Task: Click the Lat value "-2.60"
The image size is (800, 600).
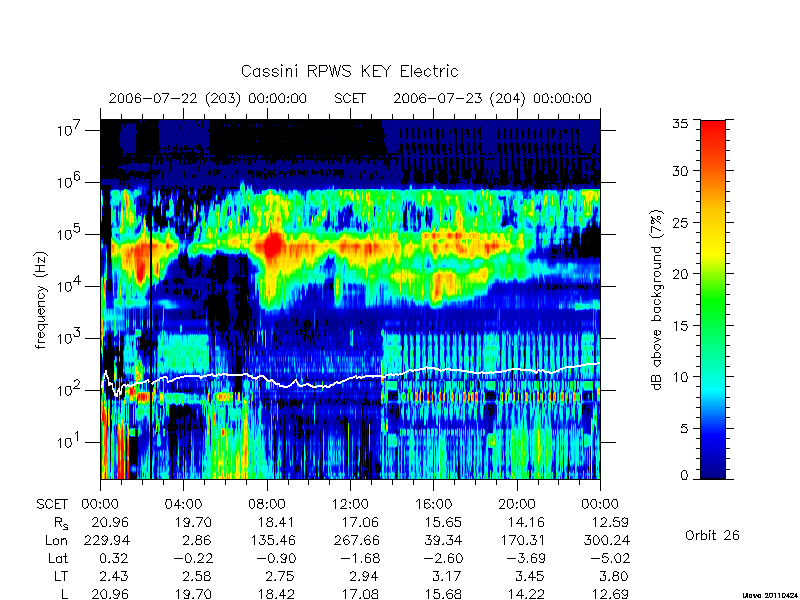Action: click(443, 559)
